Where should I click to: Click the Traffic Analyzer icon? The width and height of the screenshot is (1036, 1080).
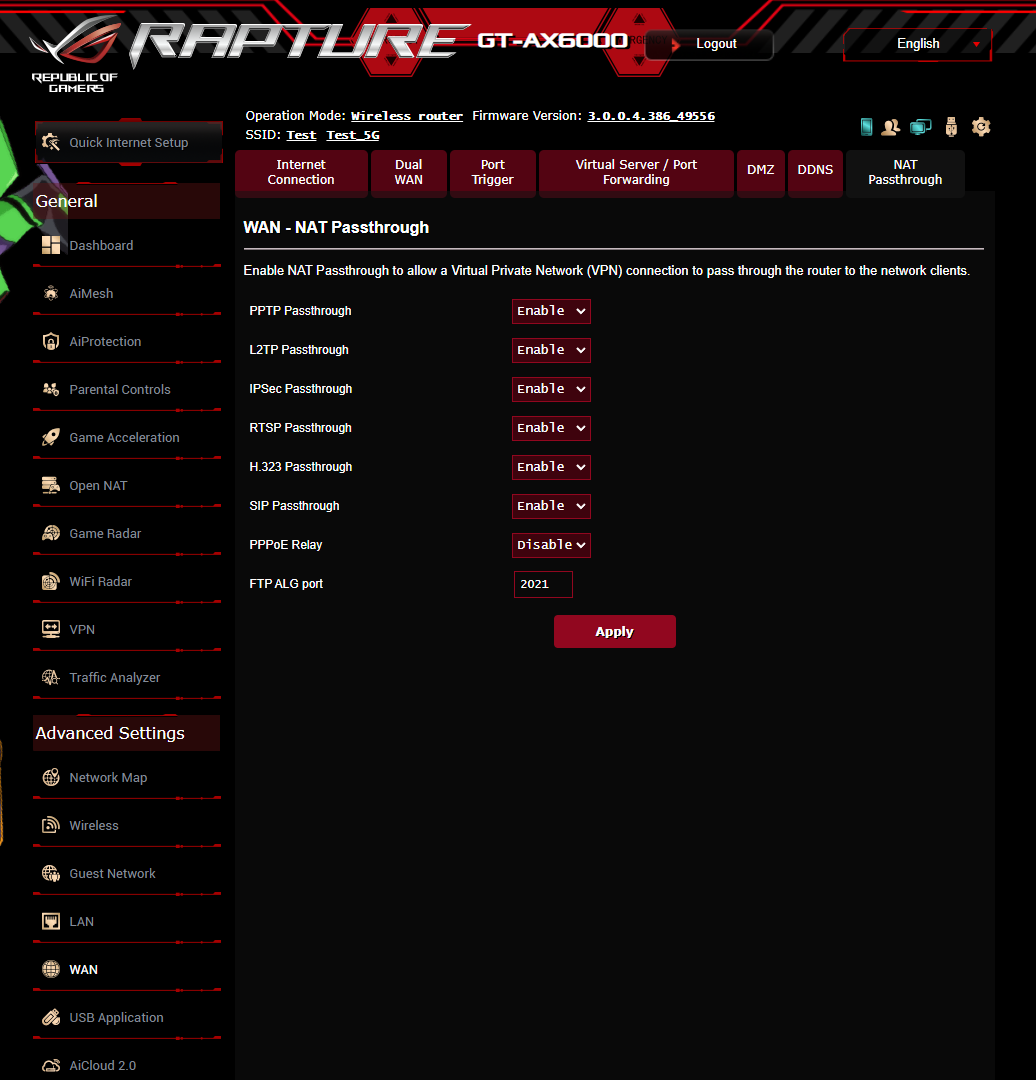click(x=51, y=678)
